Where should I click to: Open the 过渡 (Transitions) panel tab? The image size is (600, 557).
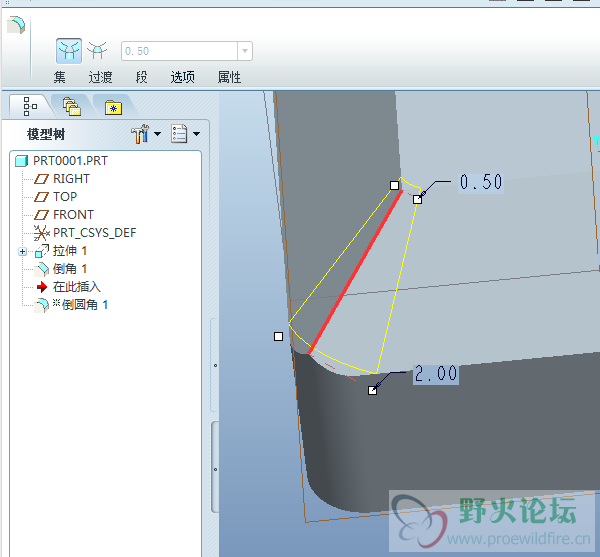[x=100, y=77]
